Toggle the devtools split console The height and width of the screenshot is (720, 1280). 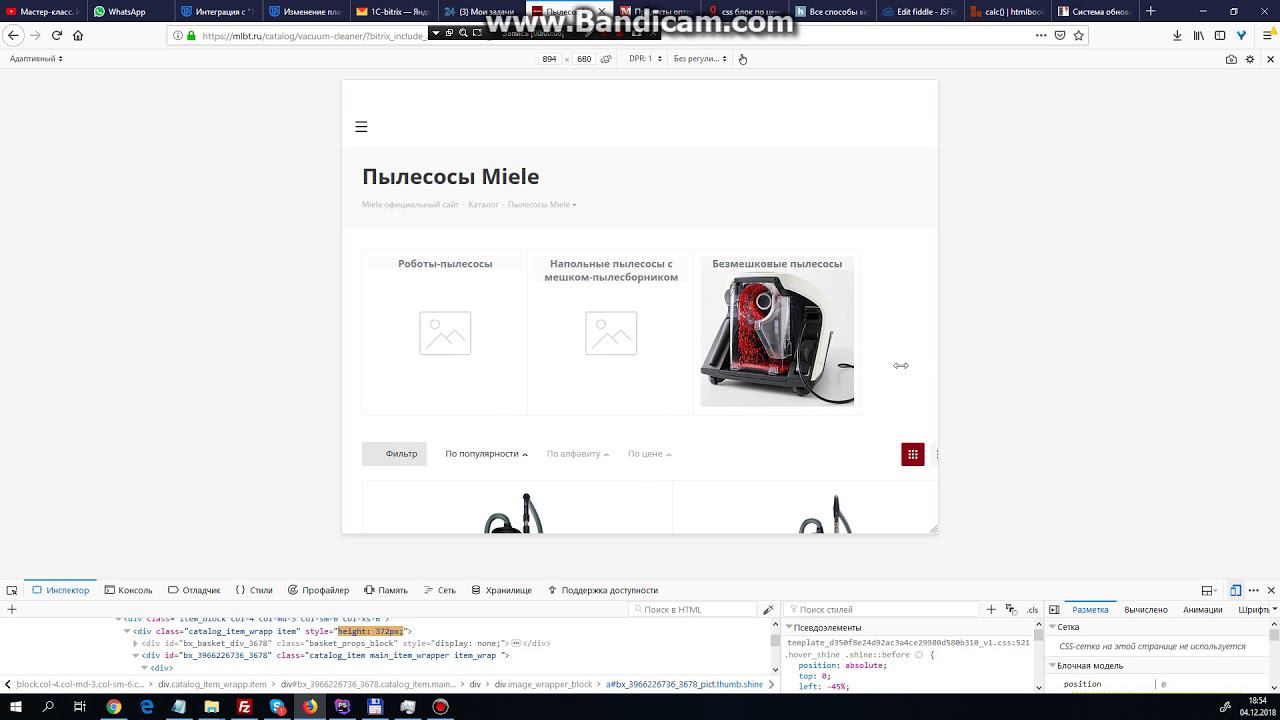1208,590
